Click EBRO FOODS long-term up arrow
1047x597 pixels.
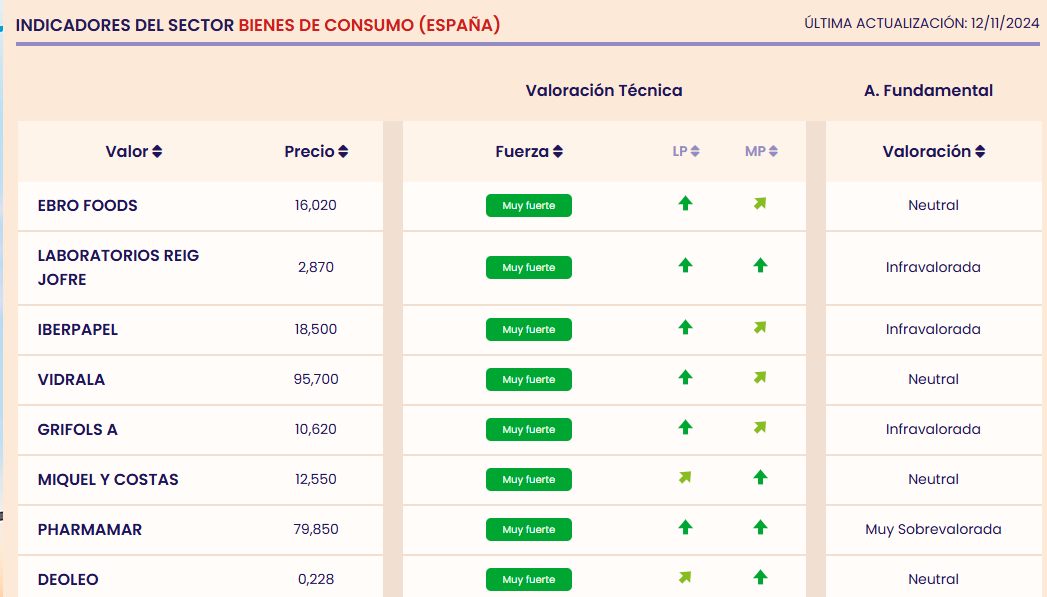coord(685,204)
